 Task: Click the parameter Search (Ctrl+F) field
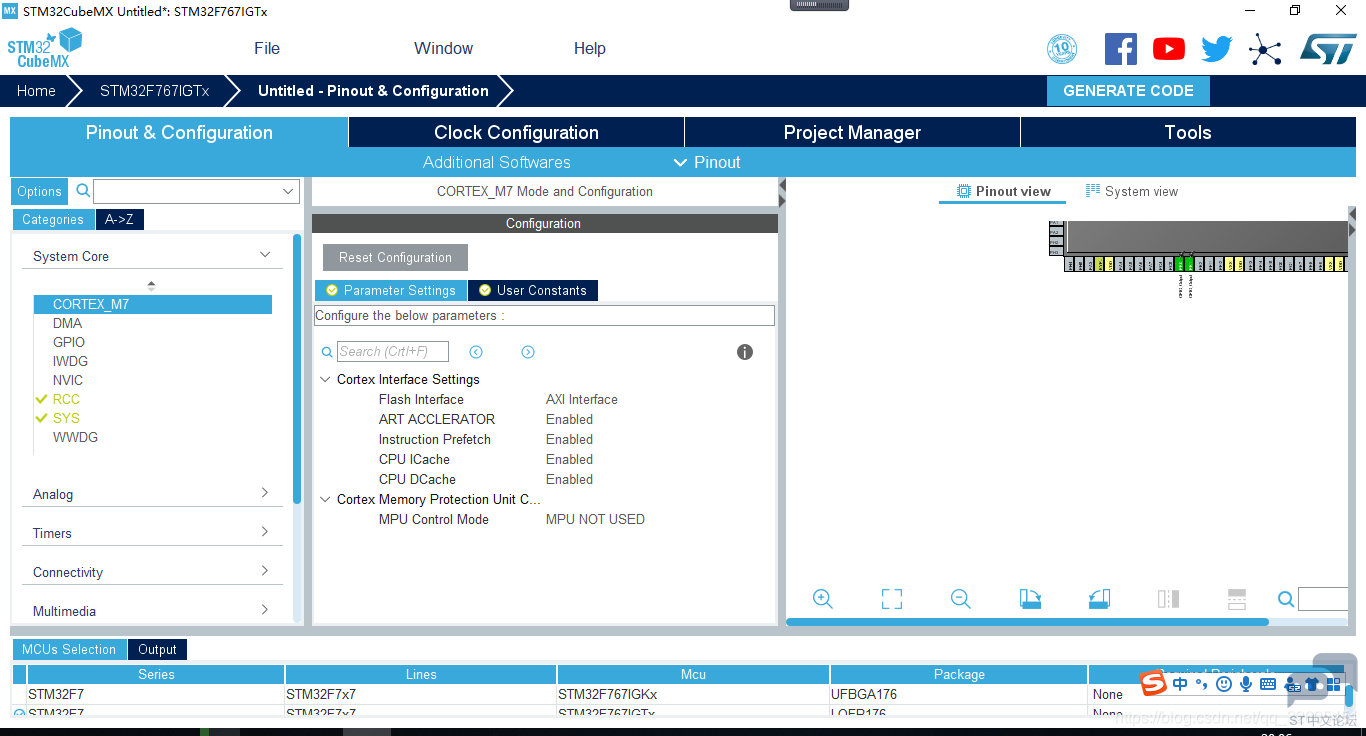tap(393, 351)
